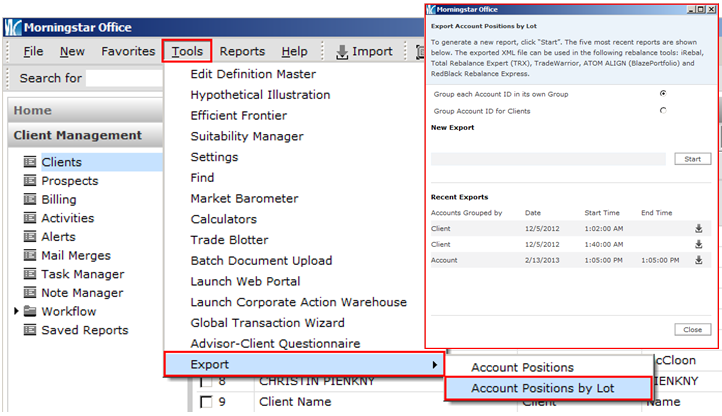
Task: Expand the Export submenu arrow
Action: (x=434, y=365)
